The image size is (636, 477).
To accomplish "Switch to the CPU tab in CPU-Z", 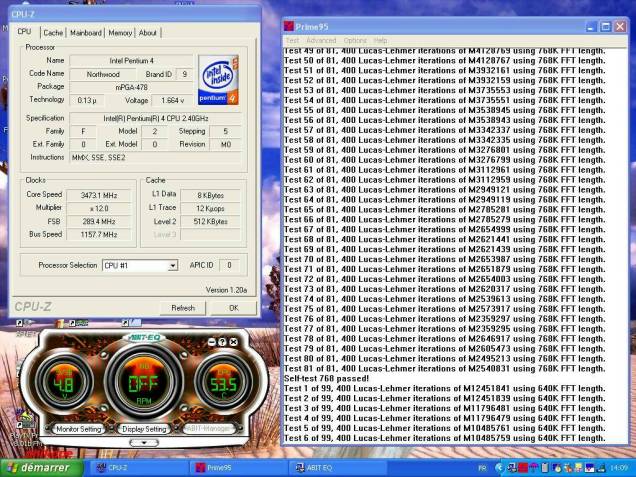I will 24,32.
